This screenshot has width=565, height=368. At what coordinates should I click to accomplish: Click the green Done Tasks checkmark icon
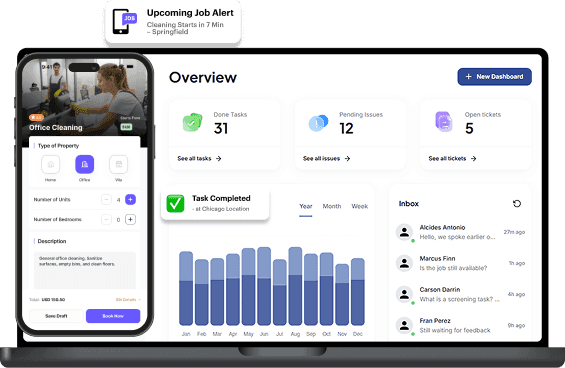click(x=192, y=122)
